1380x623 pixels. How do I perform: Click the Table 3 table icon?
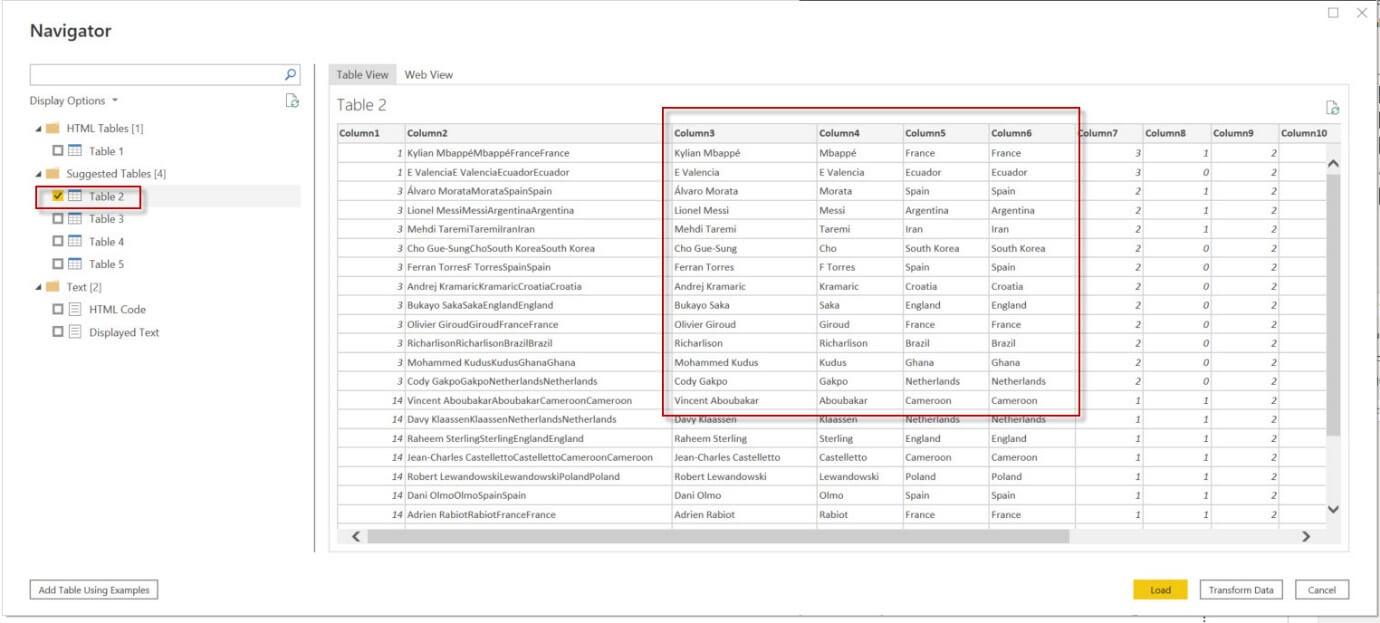click(75, 219)
